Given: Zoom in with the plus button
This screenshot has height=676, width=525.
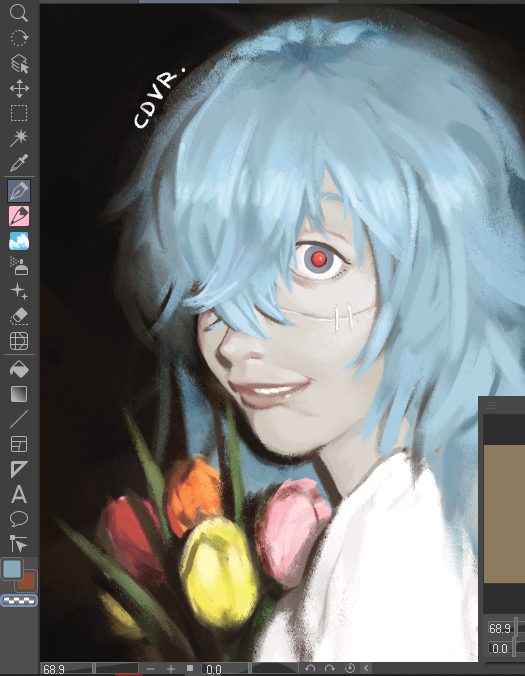Looking at the screenshot, I should (x=171, y=669).
